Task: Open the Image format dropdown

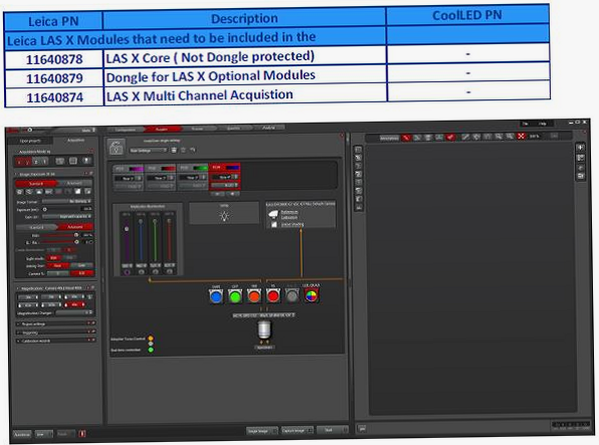Action: (x=66, y=201)
